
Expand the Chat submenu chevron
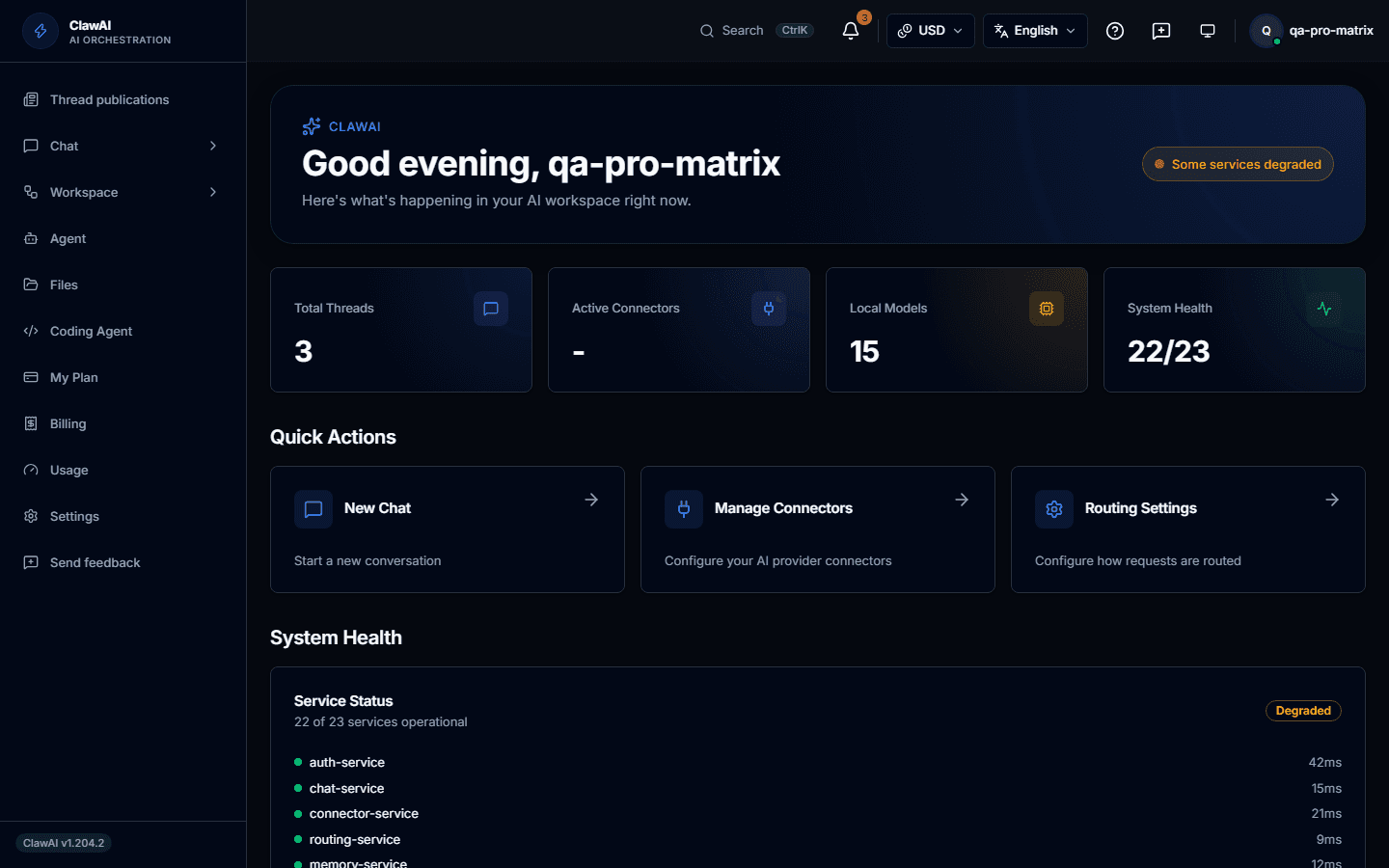point(213,146)
